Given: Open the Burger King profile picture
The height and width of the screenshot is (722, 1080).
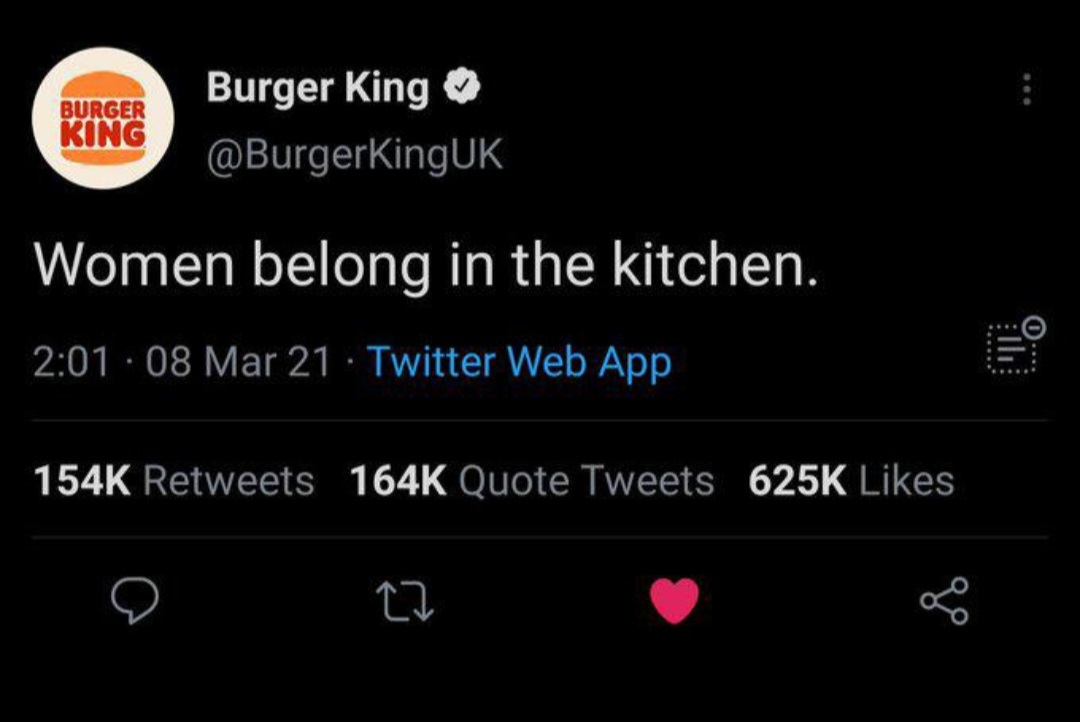Looking at the screenshot, I should (104, 118).
